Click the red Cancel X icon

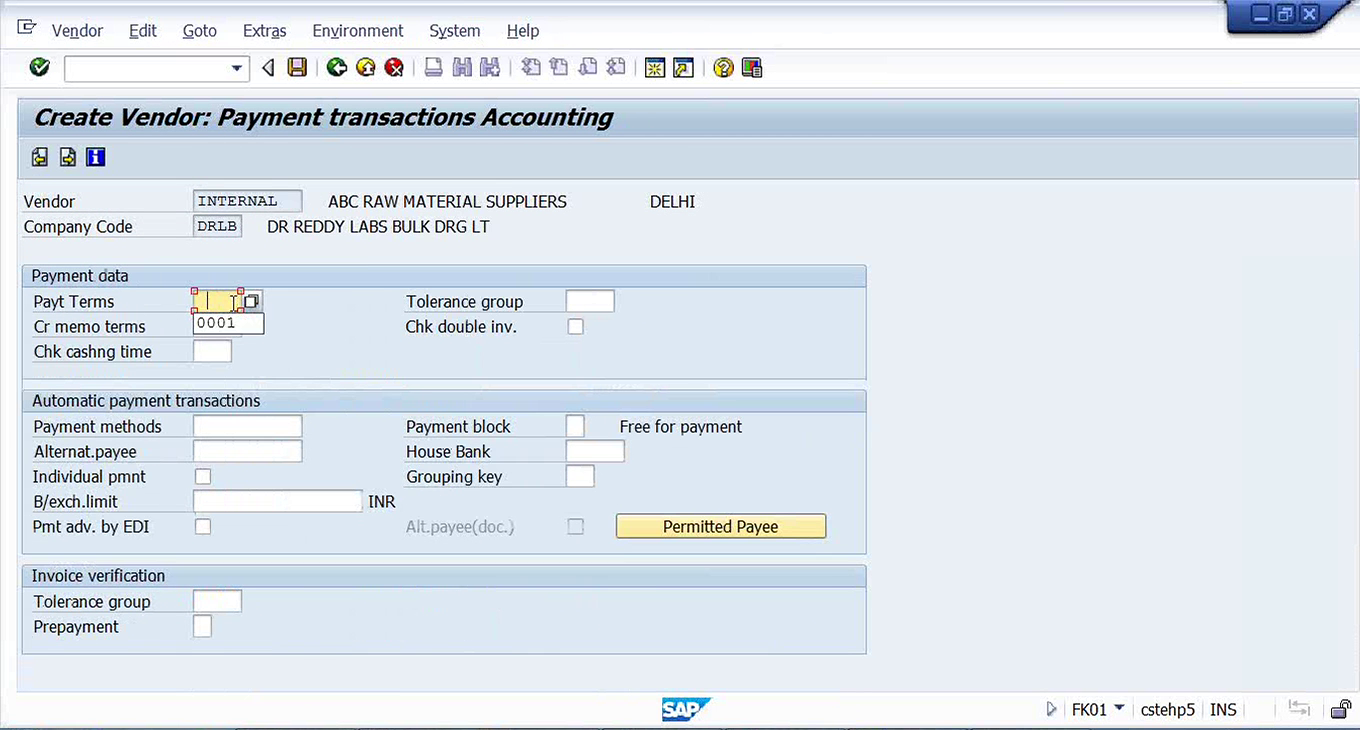coord(395,68)
